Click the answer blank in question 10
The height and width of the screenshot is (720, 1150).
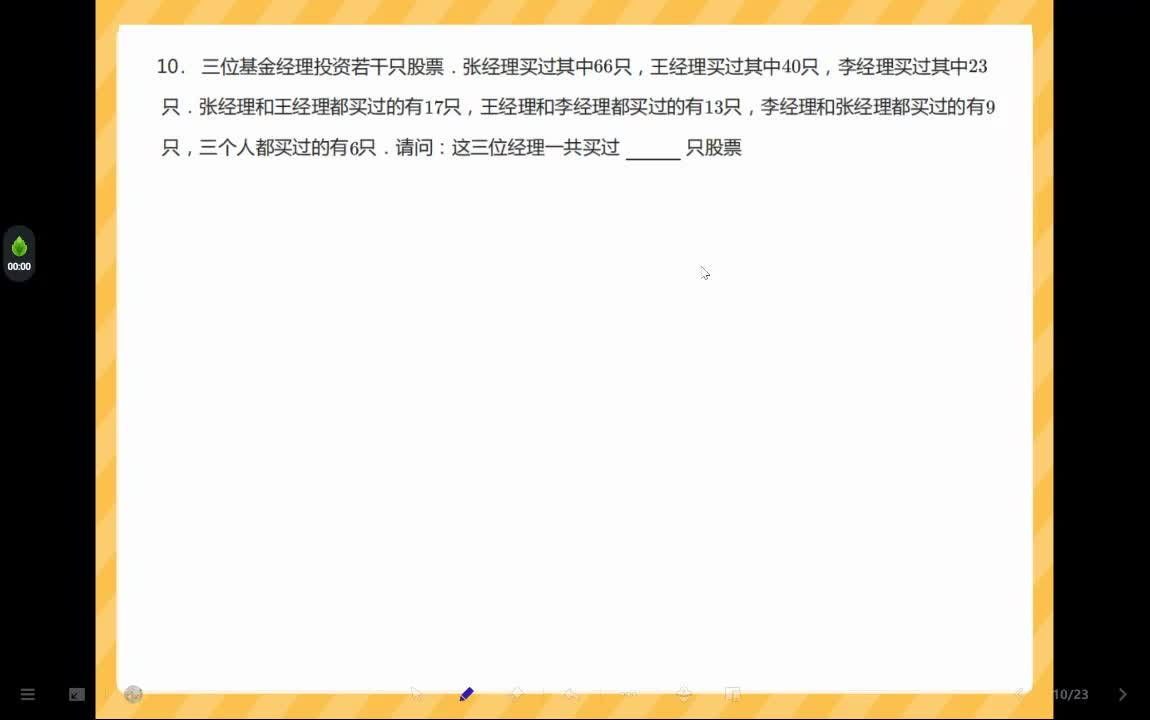(653, 149)
